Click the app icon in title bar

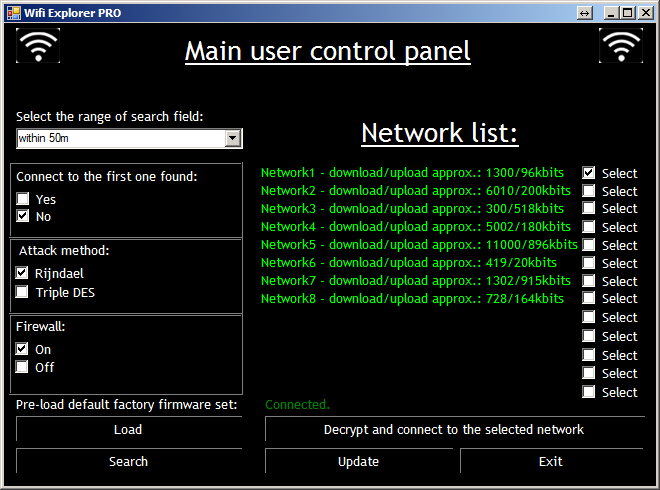(13, 13)
